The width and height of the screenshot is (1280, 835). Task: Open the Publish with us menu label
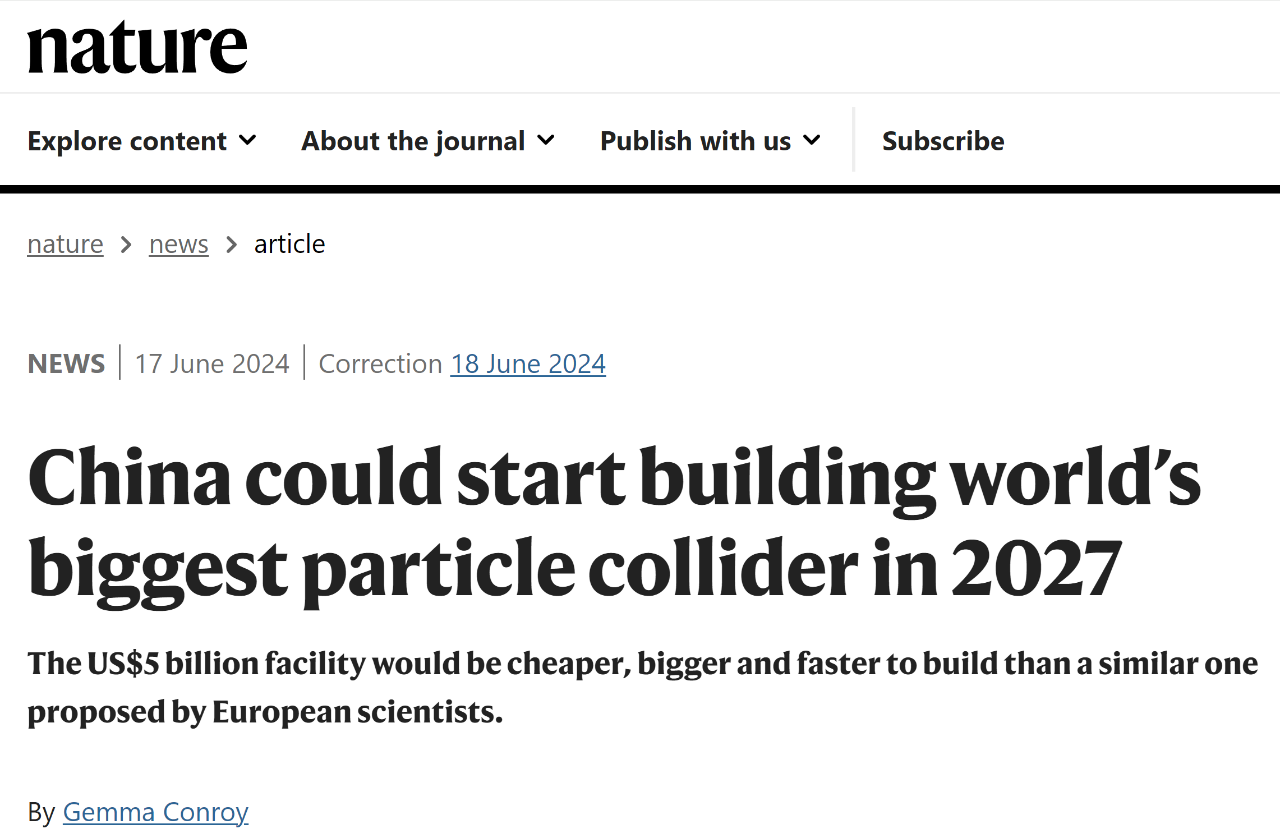point(695,141)
